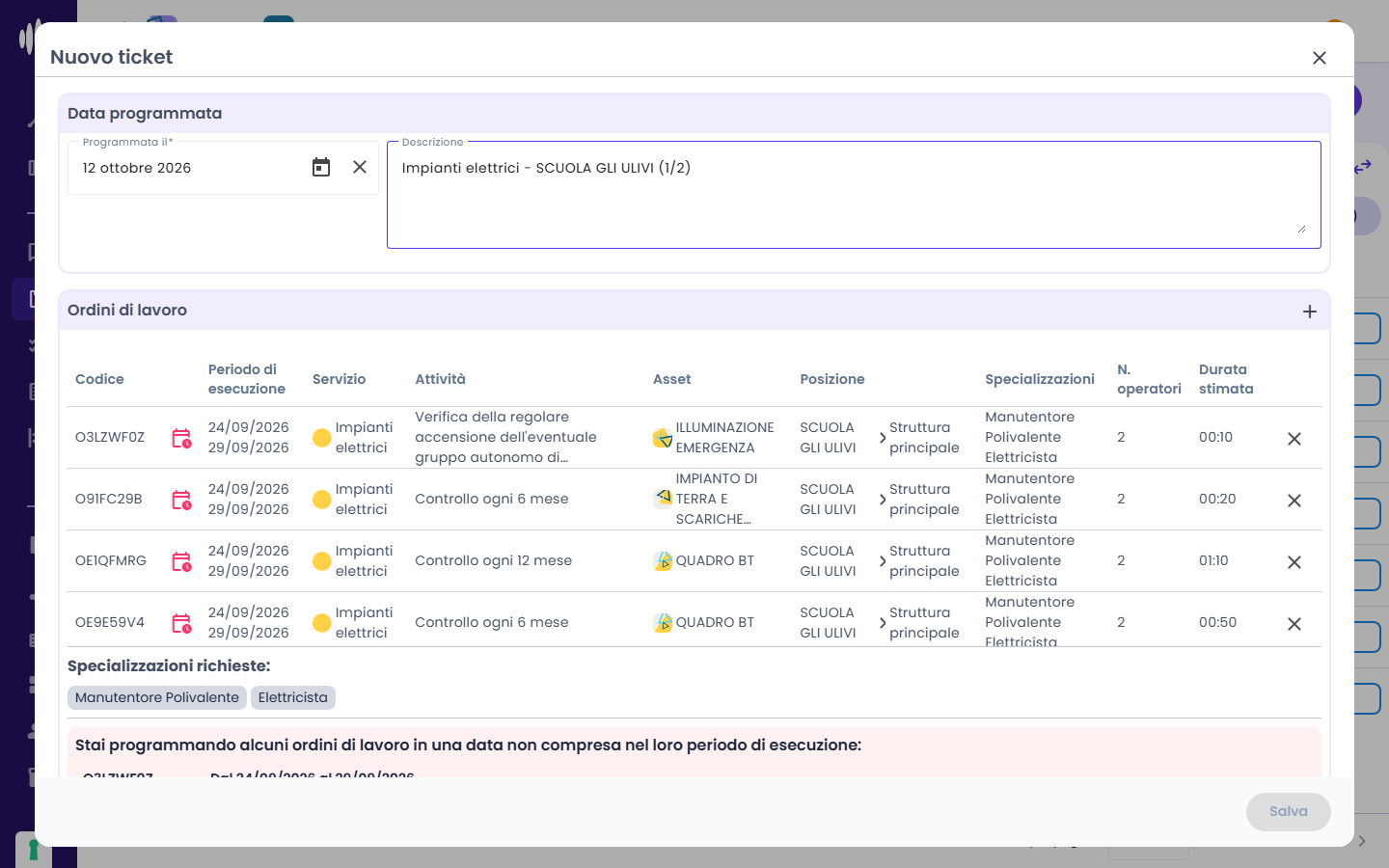Click the Durata stimata column header
The height and width of the screenshot is (868, 1389).
(x=1226, y=379)
